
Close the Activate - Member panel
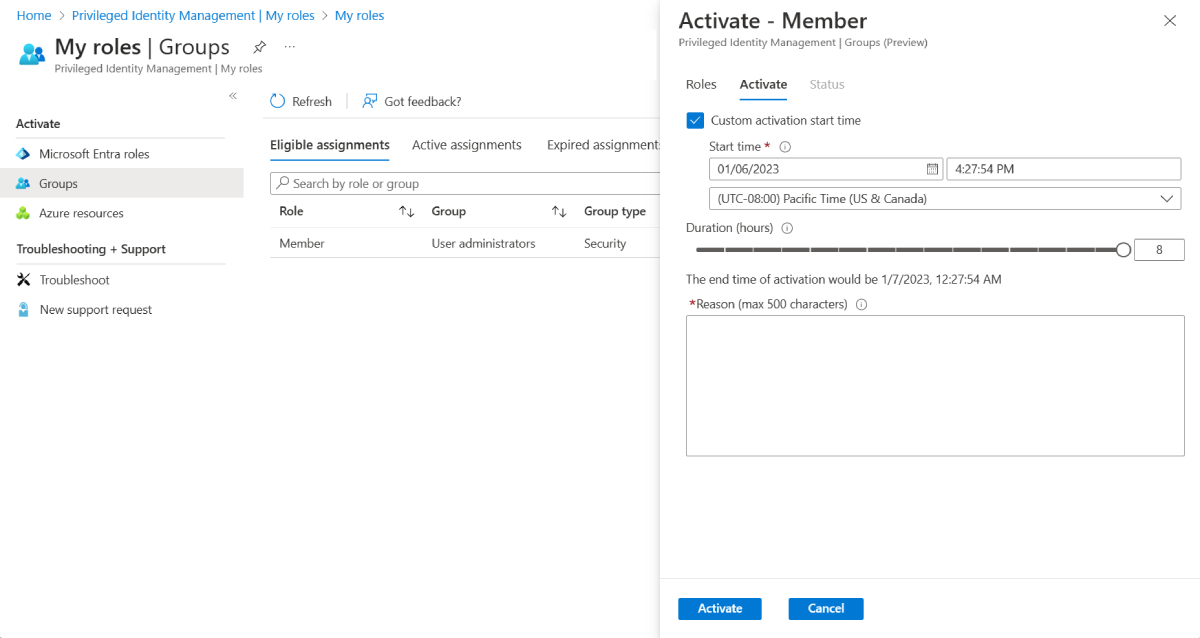pos(1170,21)
